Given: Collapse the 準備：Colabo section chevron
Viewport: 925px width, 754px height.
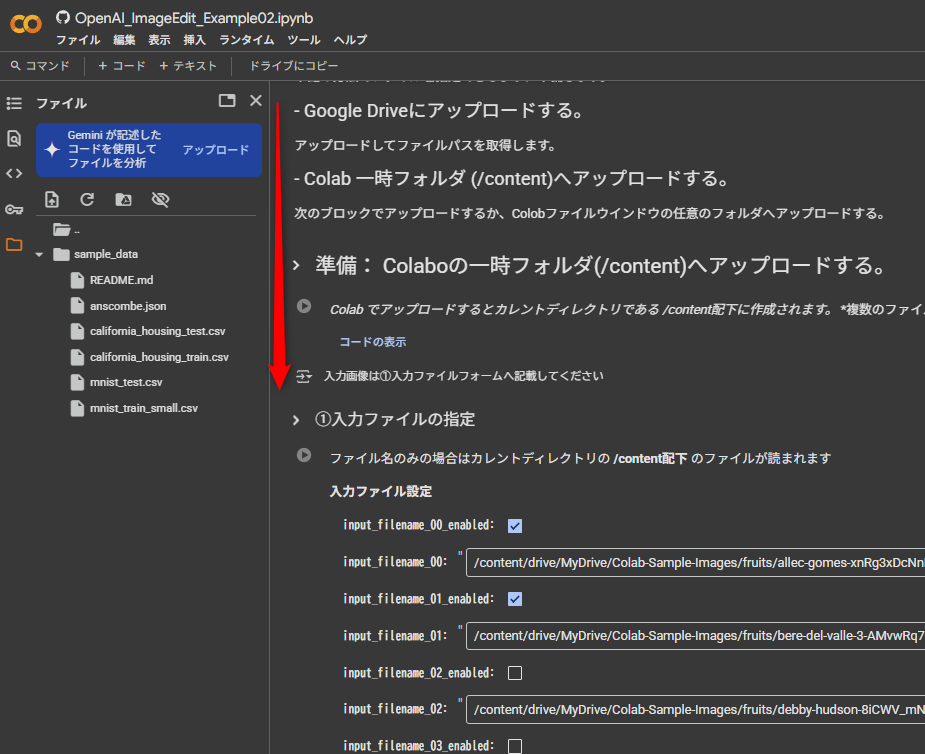Looking at the screenshot, I should [x=296, y=266].
